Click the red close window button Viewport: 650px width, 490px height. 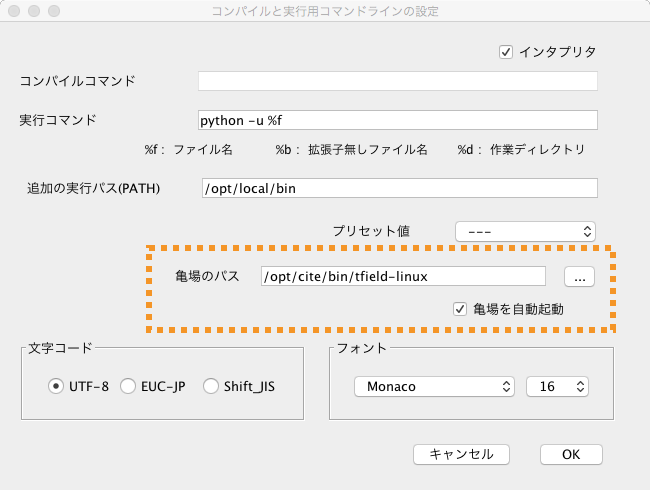pyautogui.click(x=14, y=11)
